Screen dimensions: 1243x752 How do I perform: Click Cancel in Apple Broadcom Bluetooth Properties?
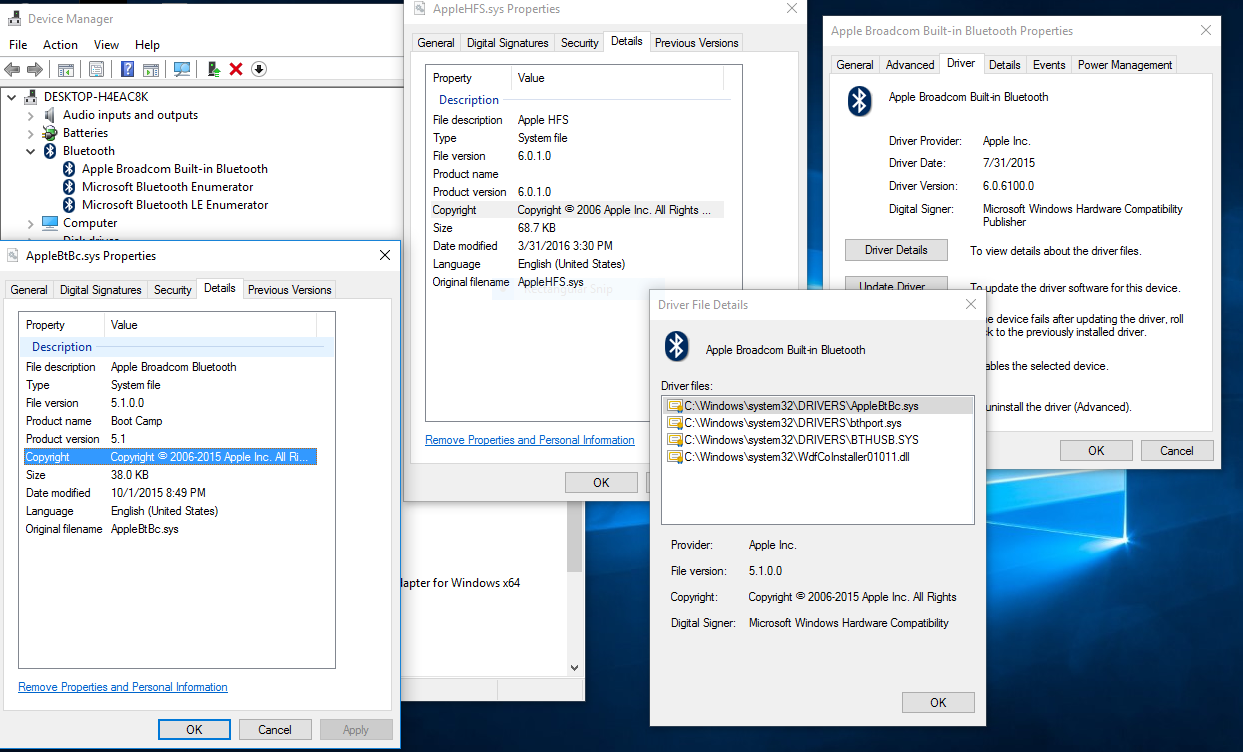click(1177, 451)
